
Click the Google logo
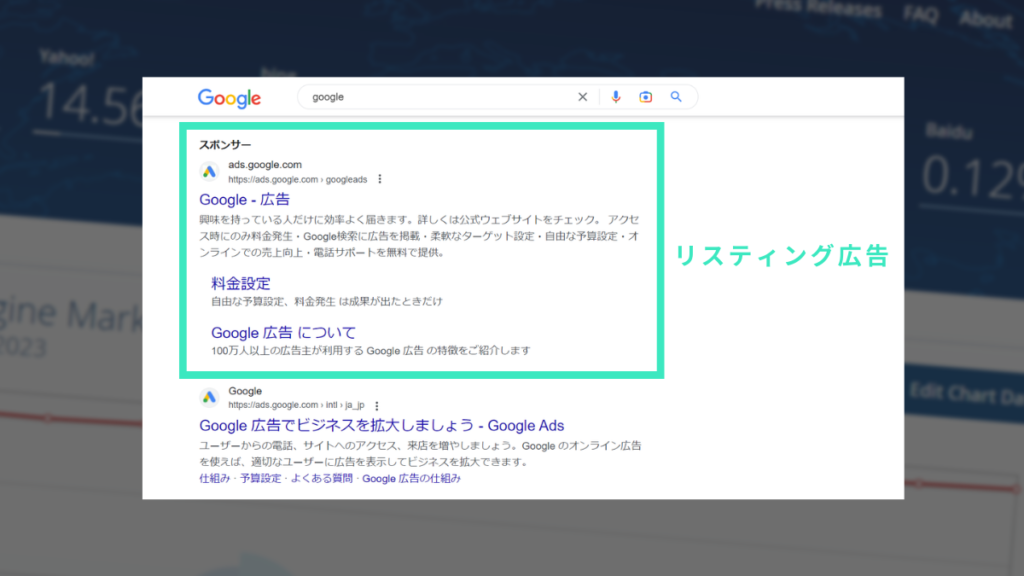pos(229,98)
